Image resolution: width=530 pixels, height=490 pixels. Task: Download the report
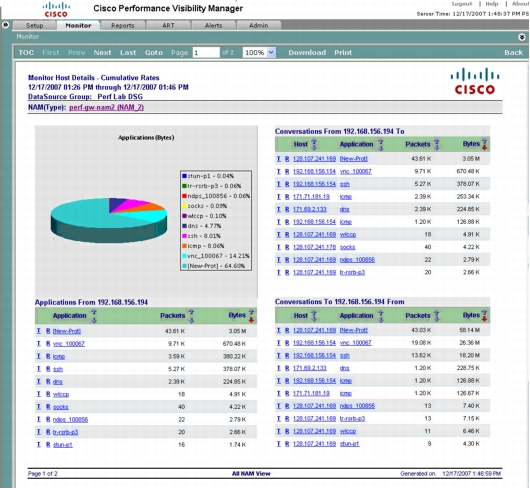(307, 52)
